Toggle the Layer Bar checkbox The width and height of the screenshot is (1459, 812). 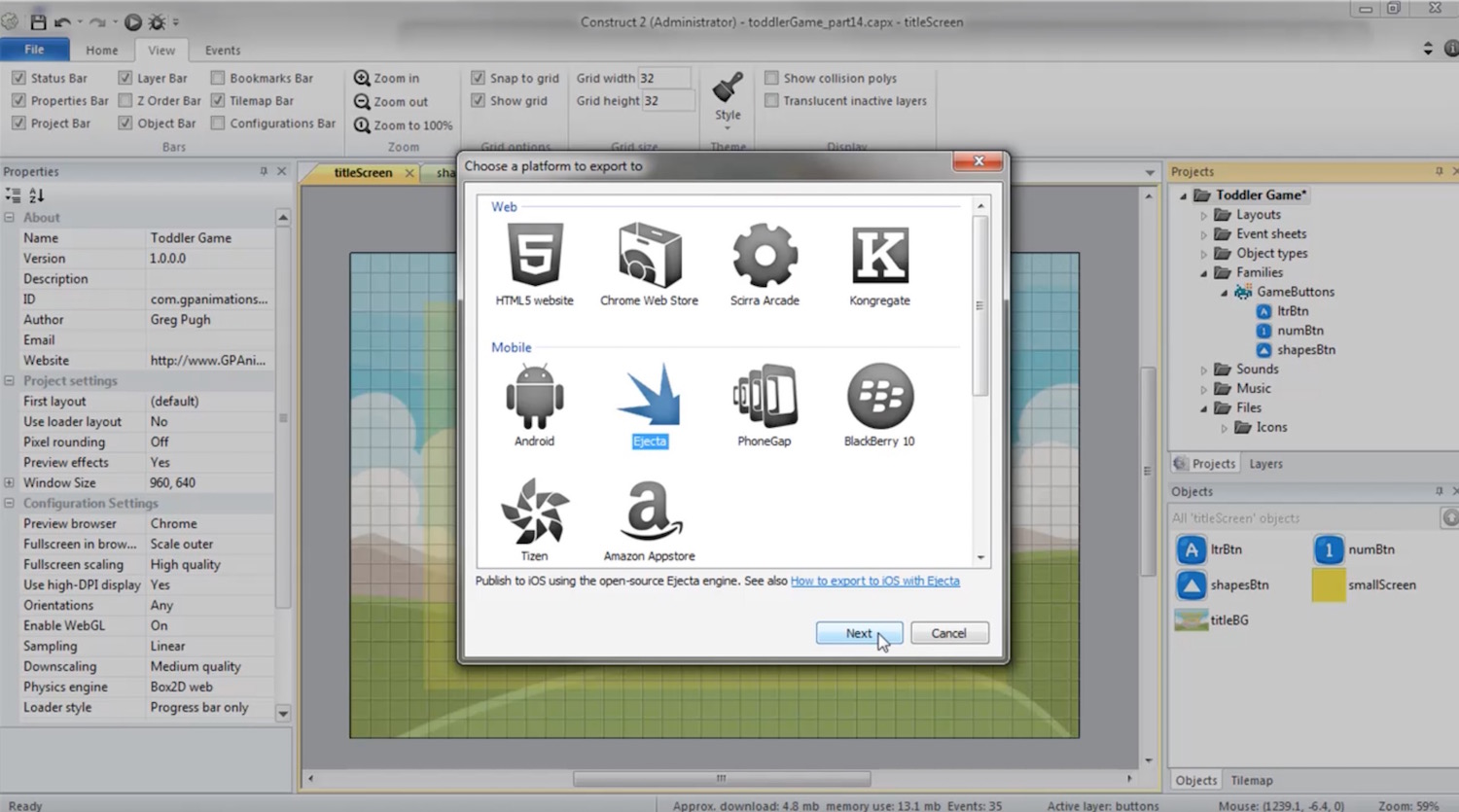point(125,78)
